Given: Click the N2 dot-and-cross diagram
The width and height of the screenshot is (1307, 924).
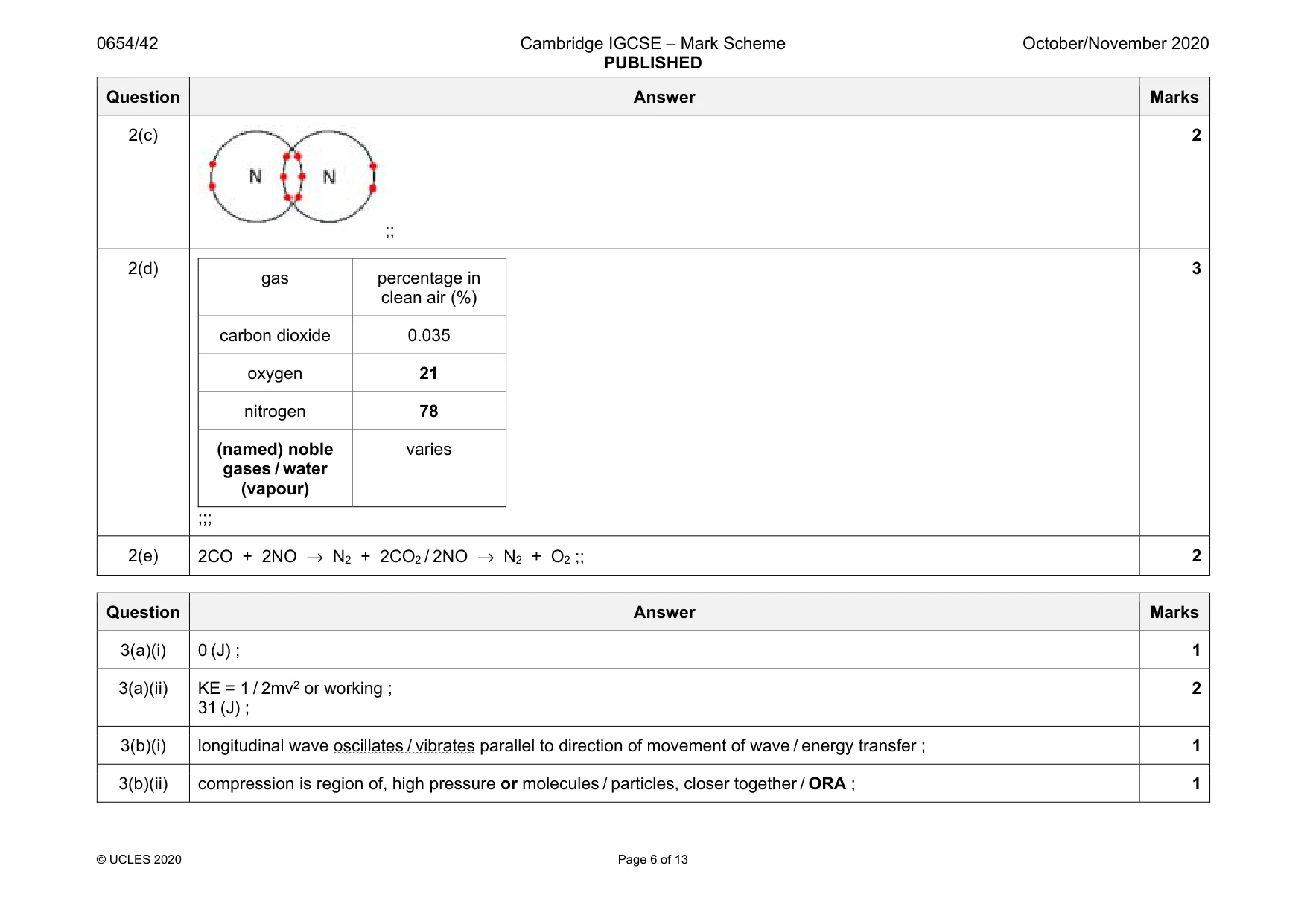Looking at the screenshot, I should point(293,176).
